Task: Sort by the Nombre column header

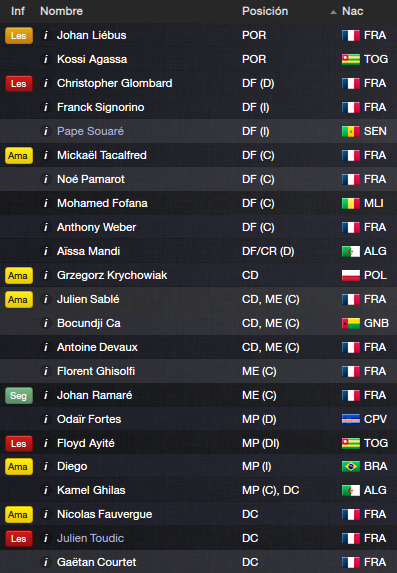Action: pyautogui.click(x=61, y=11)
